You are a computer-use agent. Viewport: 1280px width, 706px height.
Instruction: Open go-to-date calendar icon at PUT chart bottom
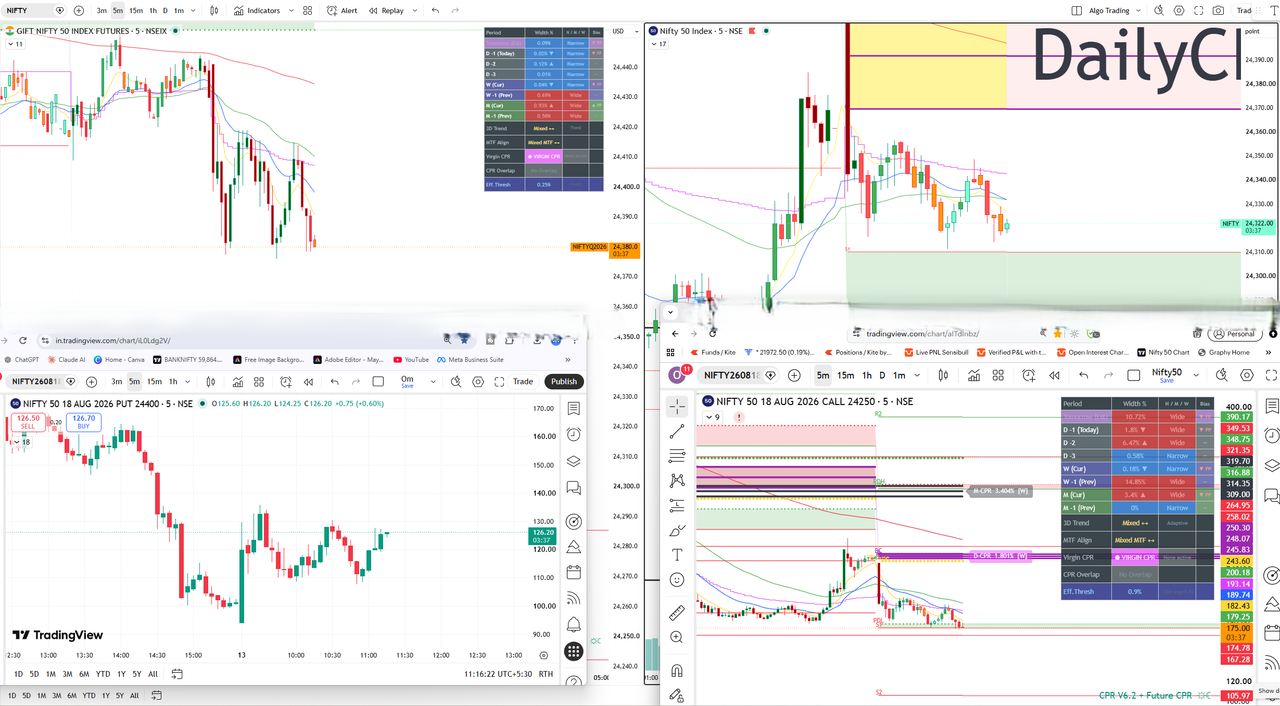(177, 674)
